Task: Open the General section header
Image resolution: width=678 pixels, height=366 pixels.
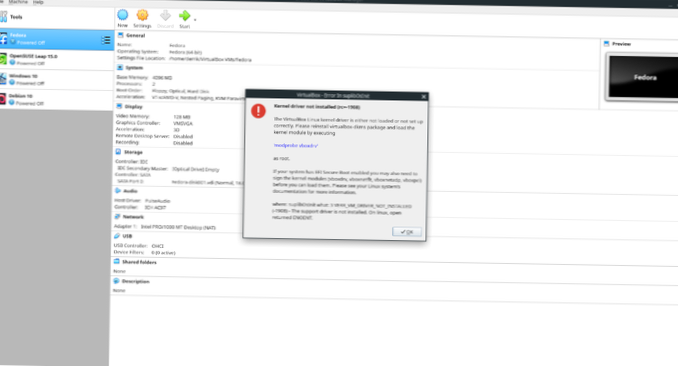Action: coord(135,35)
